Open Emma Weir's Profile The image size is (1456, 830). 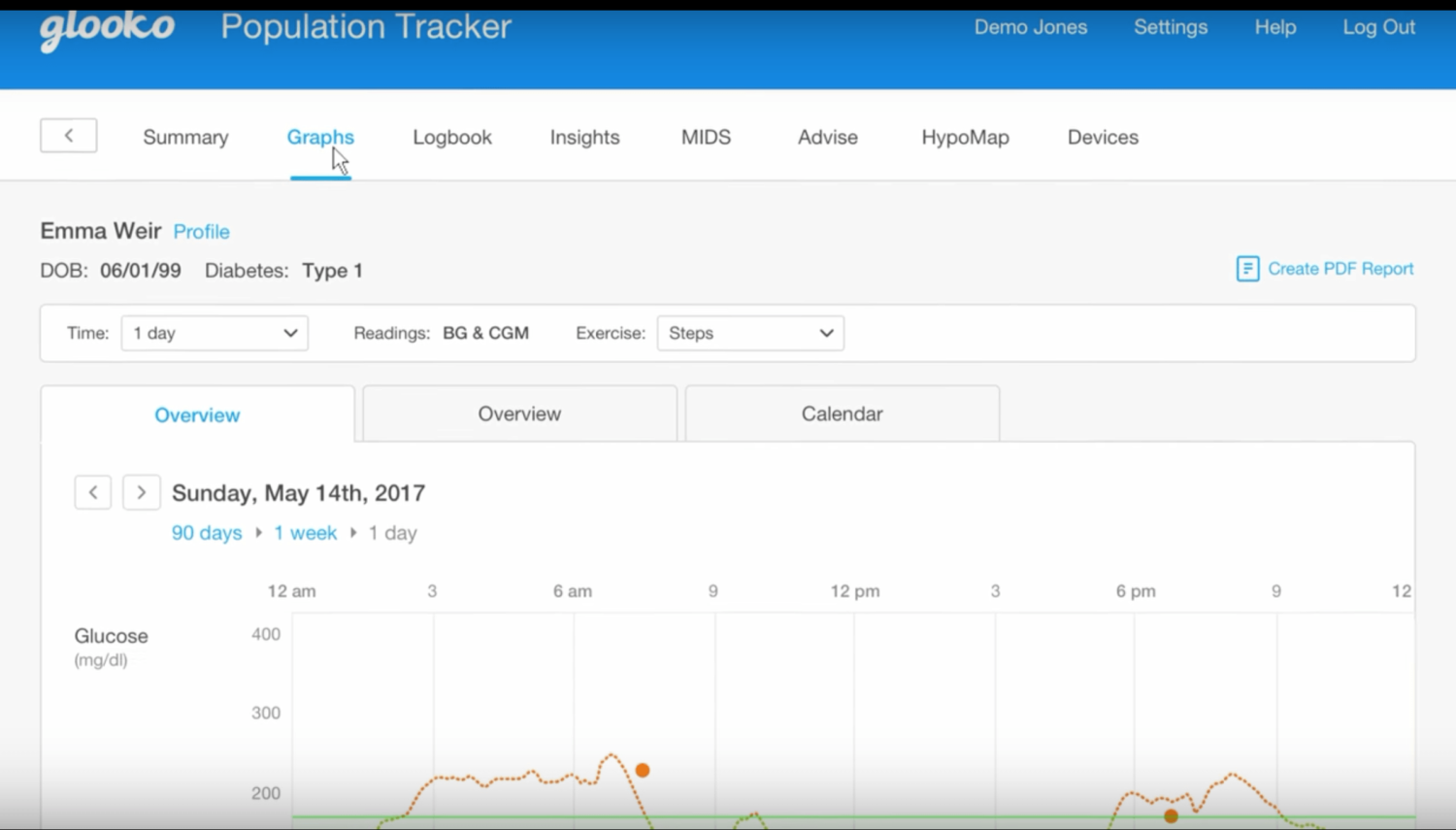[201, 231]
